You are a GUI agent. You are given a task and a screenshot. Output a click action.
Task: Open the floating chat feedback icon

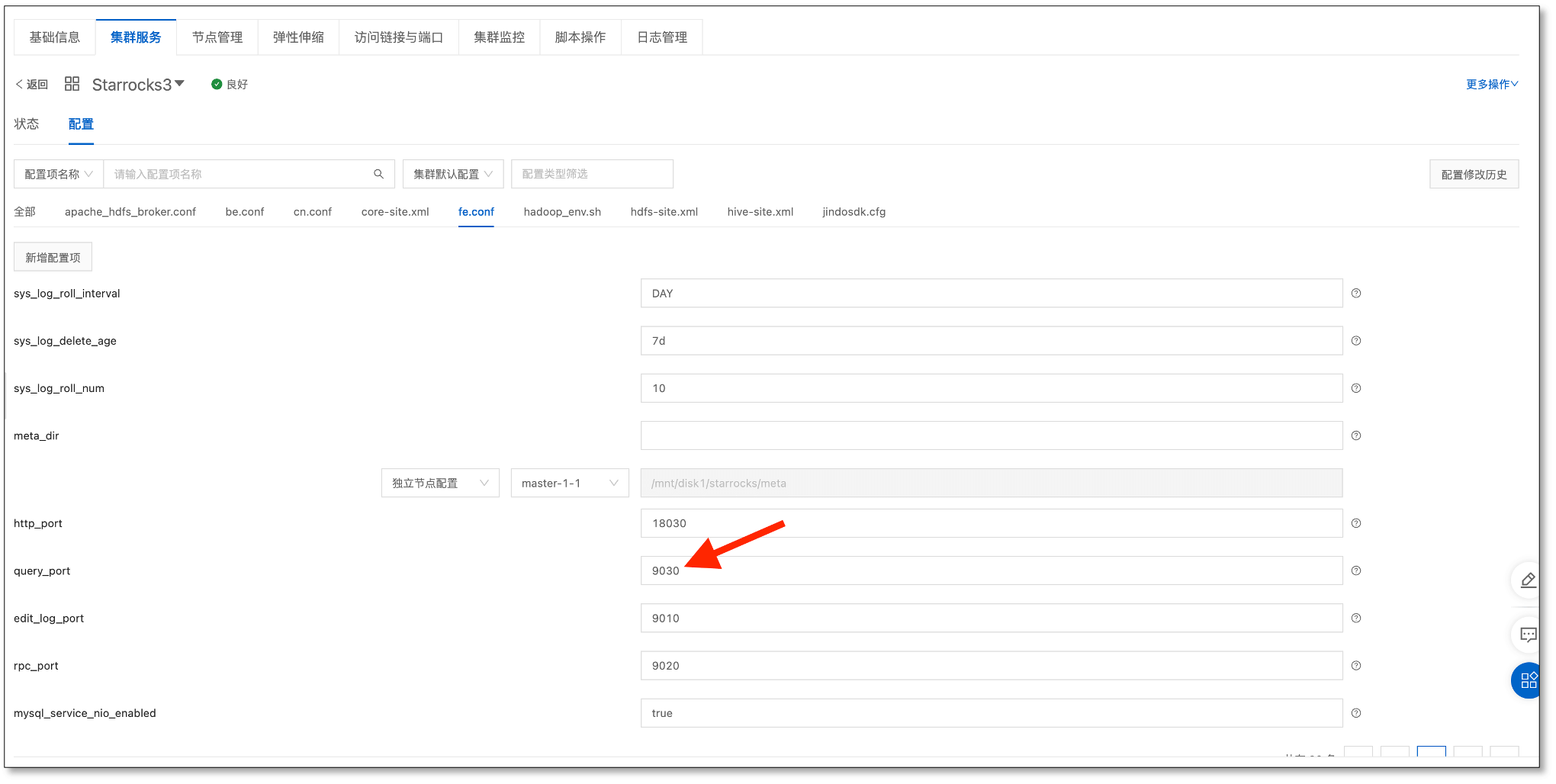(x=1528, y=635)
